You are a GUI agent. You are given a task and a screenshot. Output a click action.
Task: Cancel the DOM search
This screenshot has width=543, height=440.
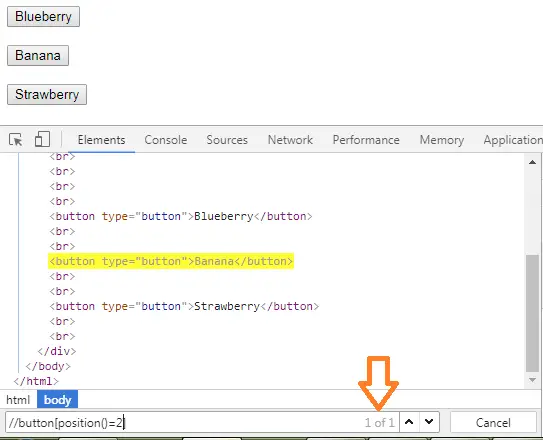pos(493,422)
